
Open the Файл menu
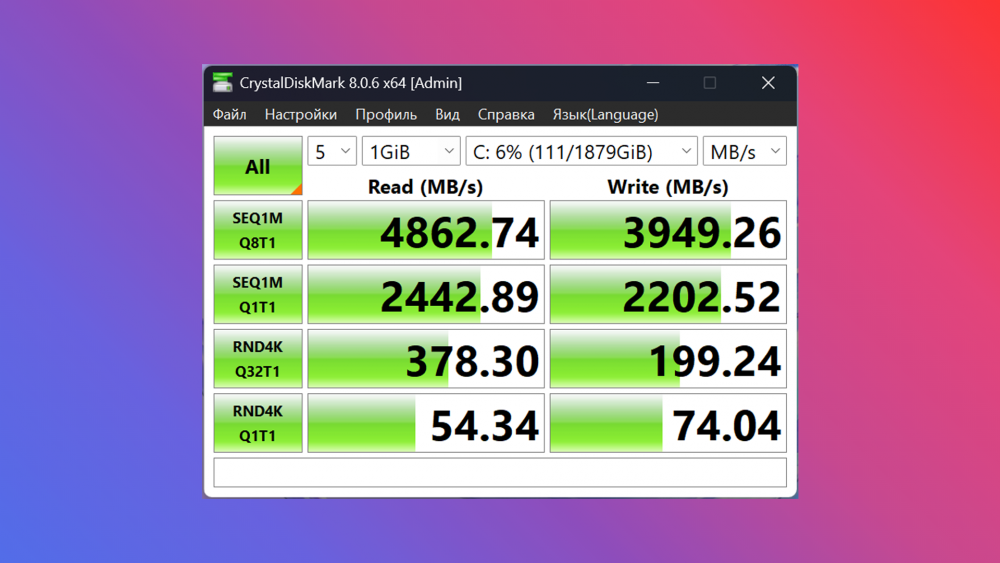point(230,115)
